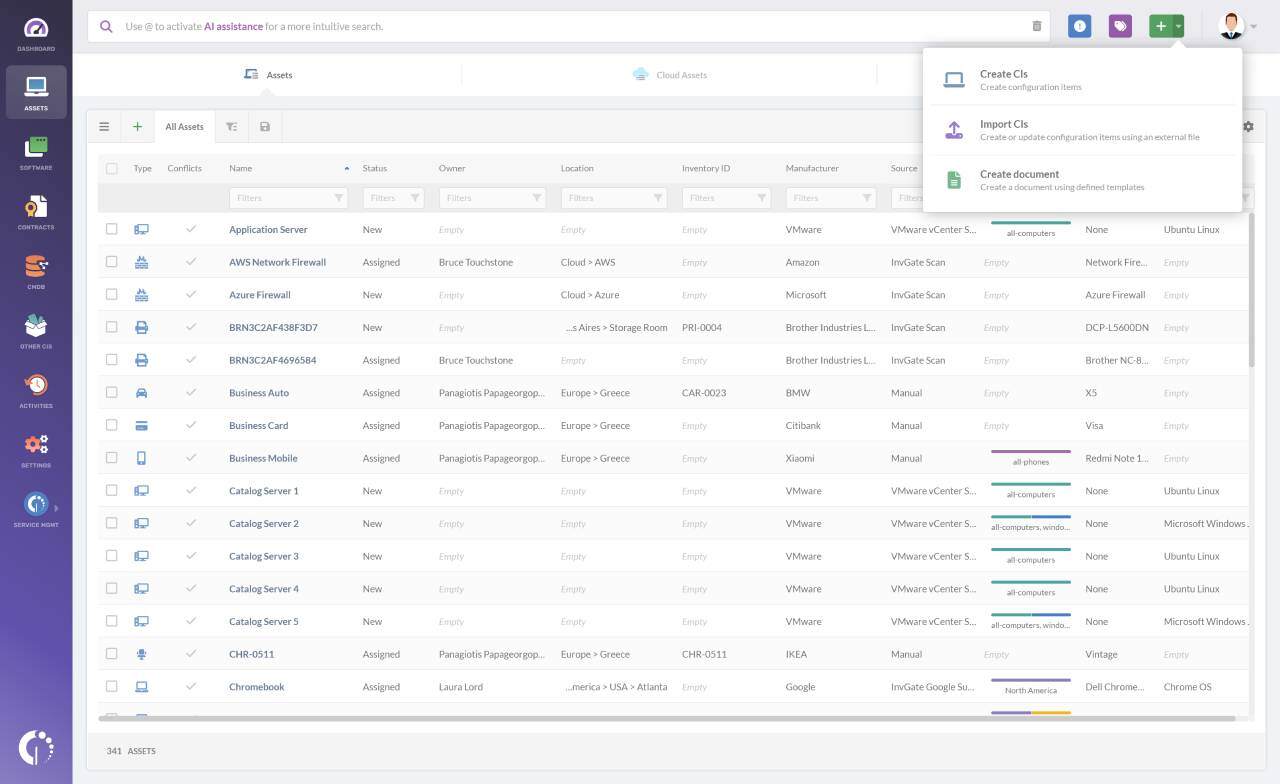Clear search with the trash icon
1280x784 pixels.
click(1036, 27)
